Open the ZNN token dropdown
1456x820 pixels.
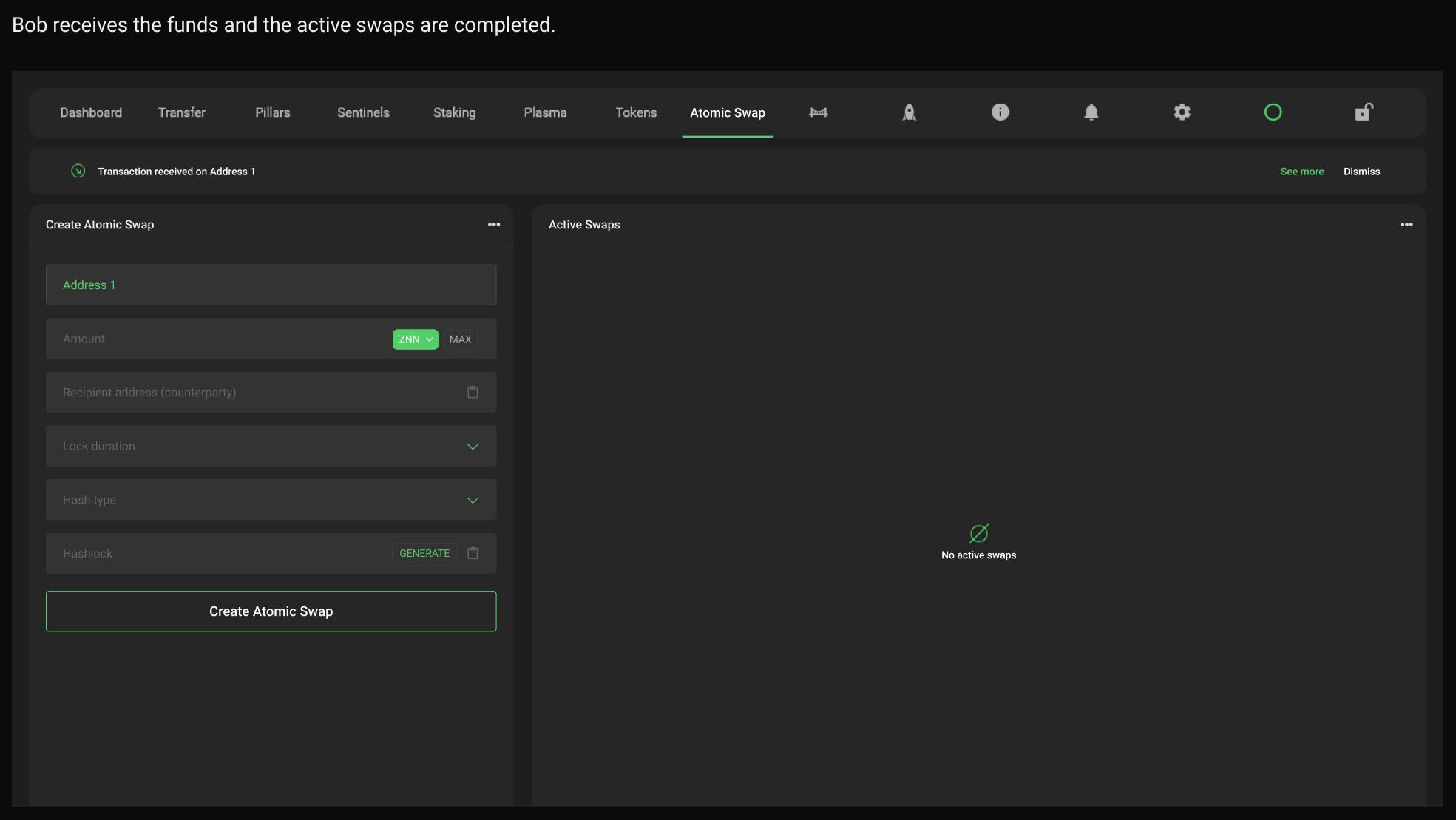(x=415, y=339)
